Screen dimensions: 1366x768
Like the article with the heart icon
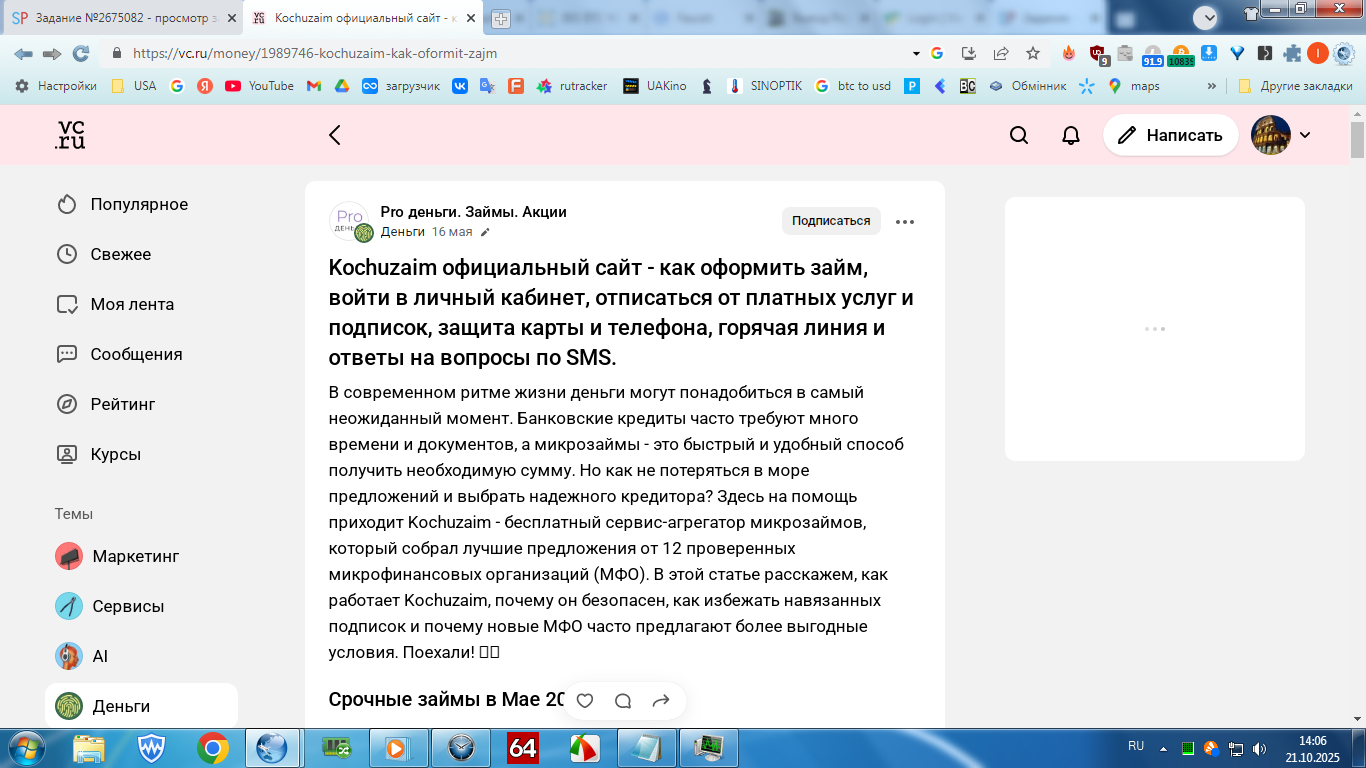coord(585,701)
